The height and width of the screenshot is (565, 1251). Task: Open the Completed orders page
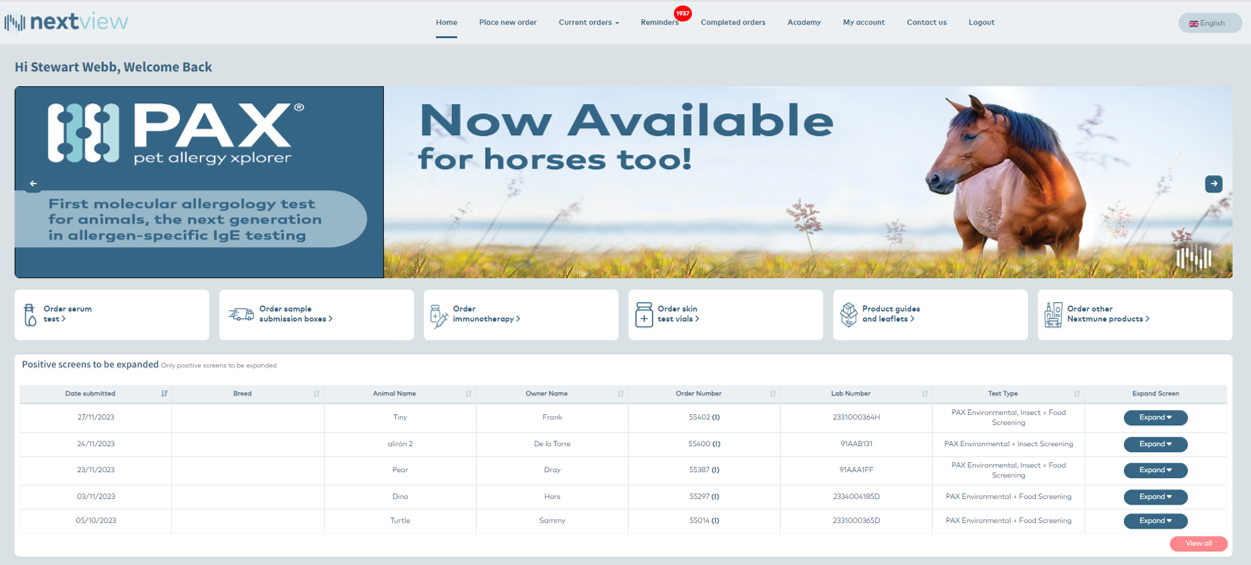pyautogui.click(x=732, y=22)
